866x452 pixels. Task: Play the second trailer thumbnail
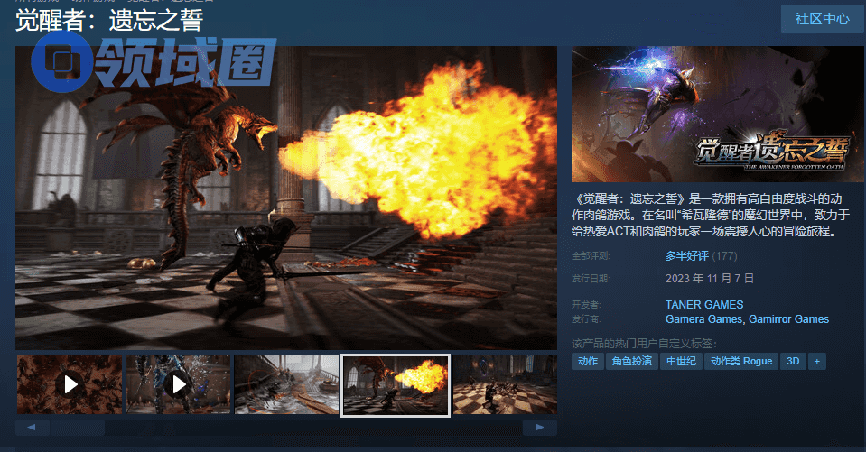(178, 384)
